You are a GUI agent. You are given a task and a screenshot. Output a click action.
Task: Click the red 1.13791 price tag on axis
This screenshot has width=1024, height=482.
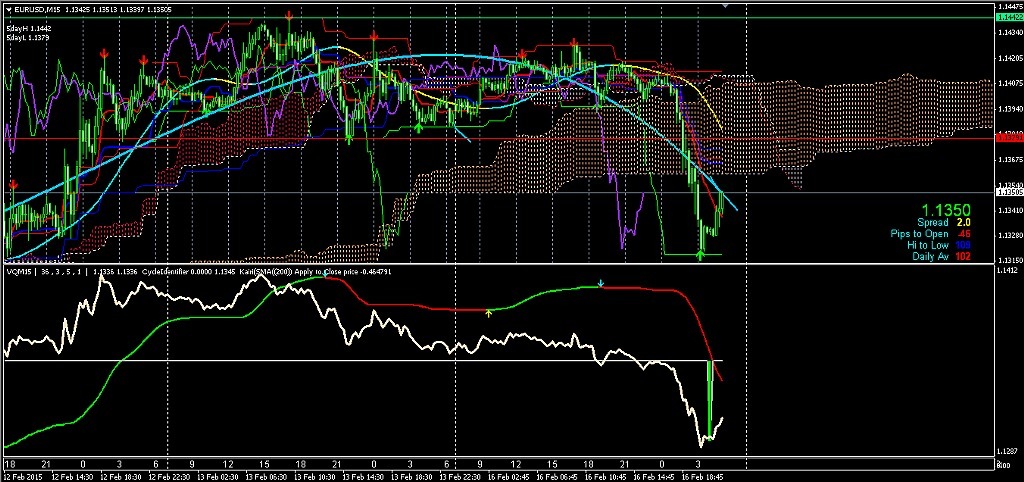click(1010, 138)
